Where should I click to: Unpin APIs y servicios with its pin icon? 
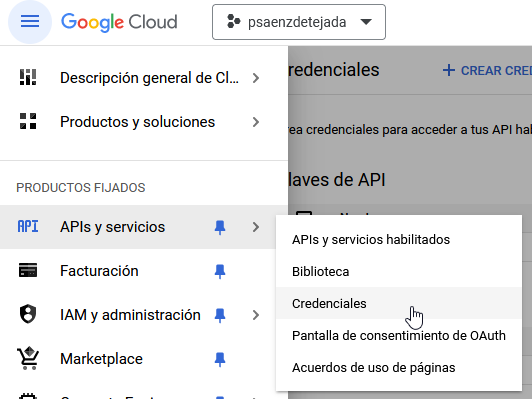(220, 227)
